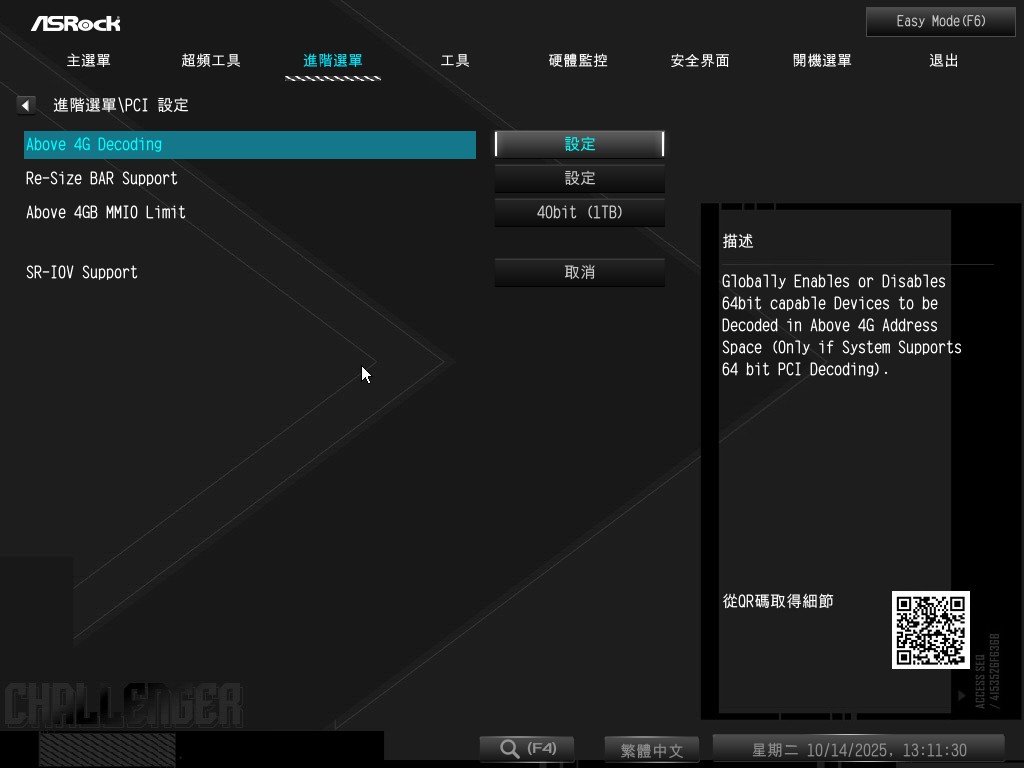Click the date and time display
Screen dimensions: 1024x768
pyautogui.click(x=858, y=750)
